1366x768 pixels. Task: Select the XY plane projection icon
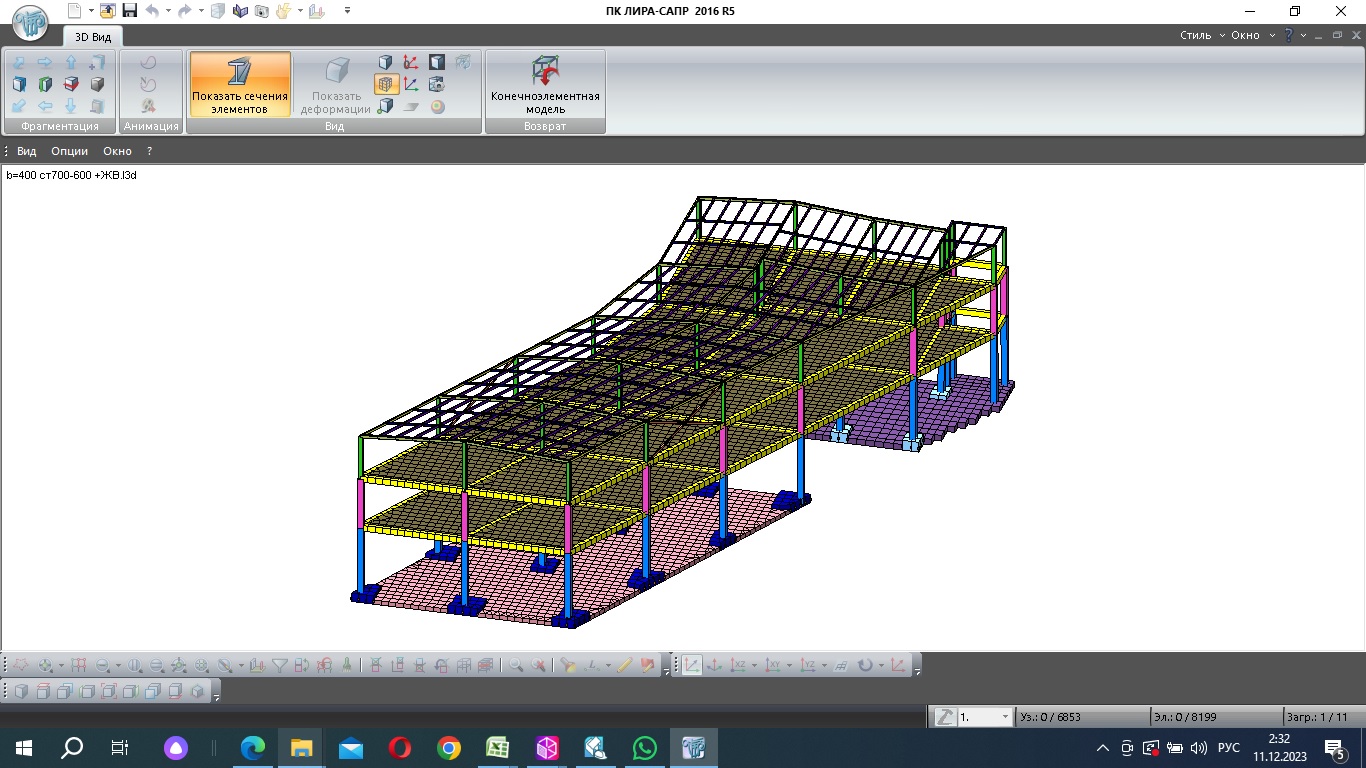click(x=773, y=665)
